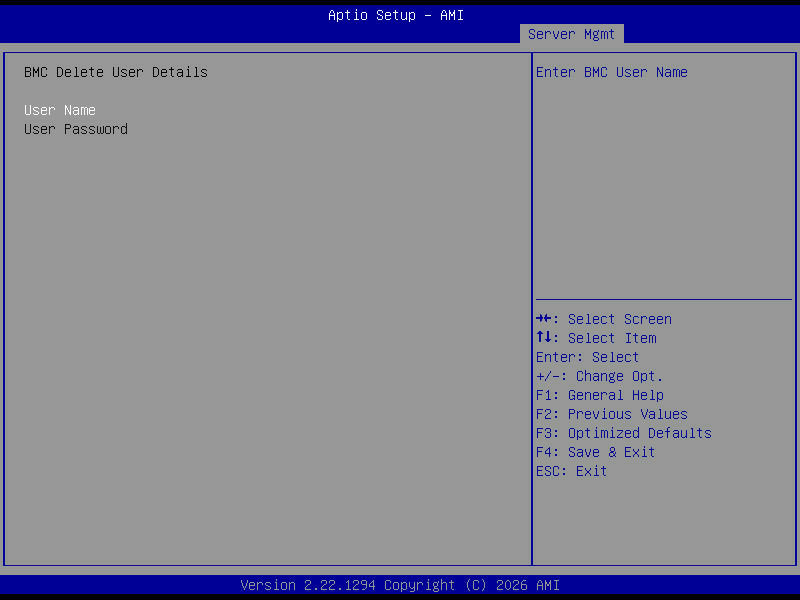
Task: Click the +/-: Change Opt. hint
Action: tap(599, 376)
